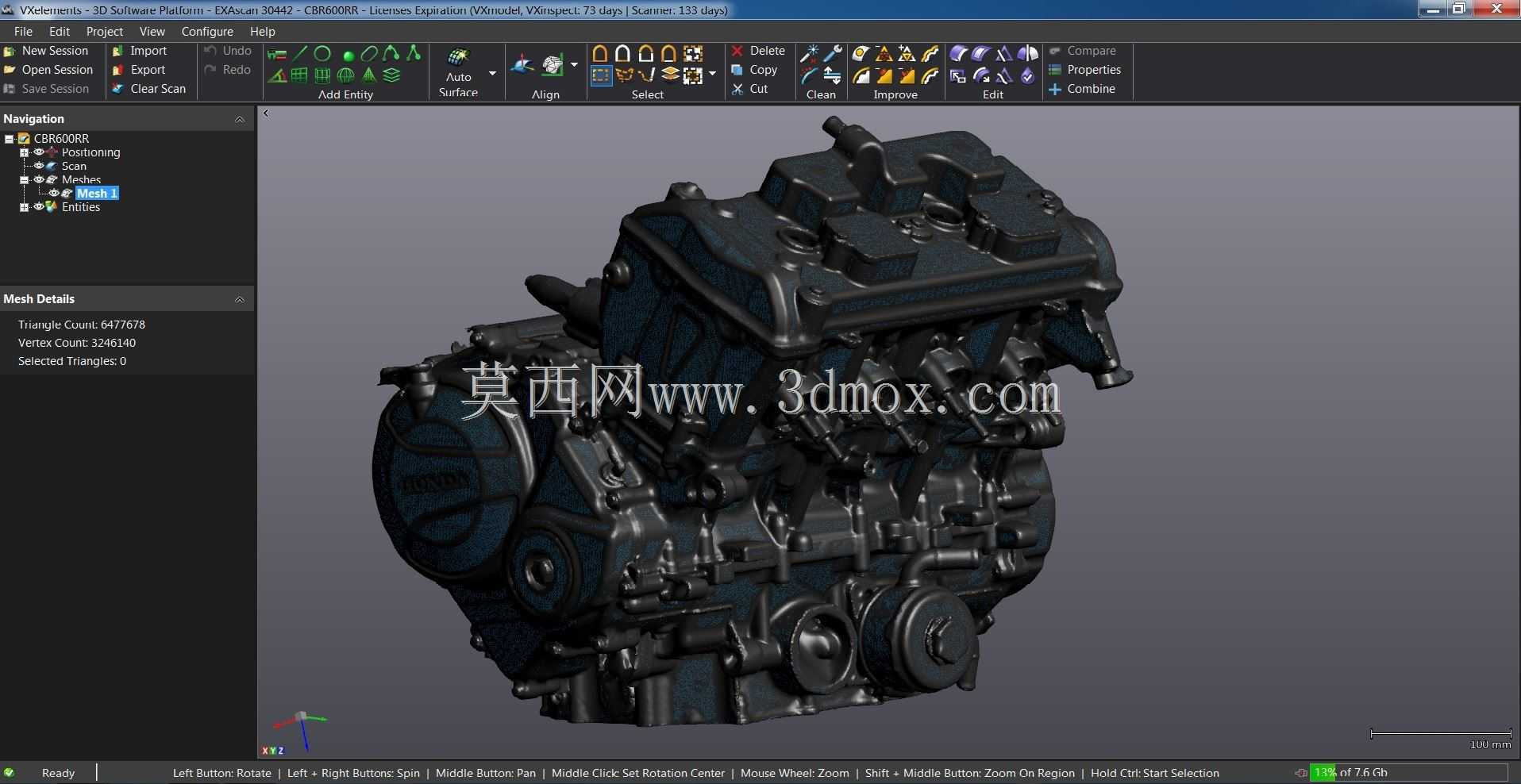1521x784 pixels.
Task: Toggle visibility of Scan node
Action: click(38, 166)
